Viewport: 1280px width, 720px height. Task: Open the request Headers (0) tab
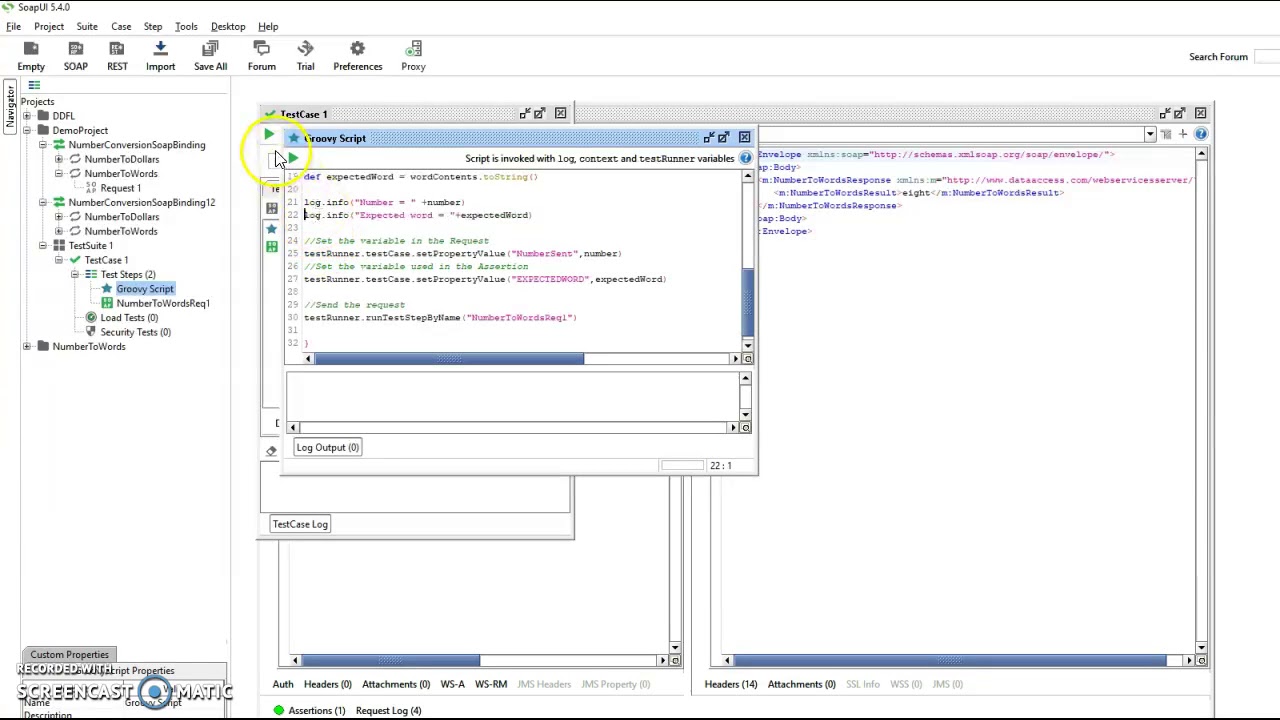point(328,684)
